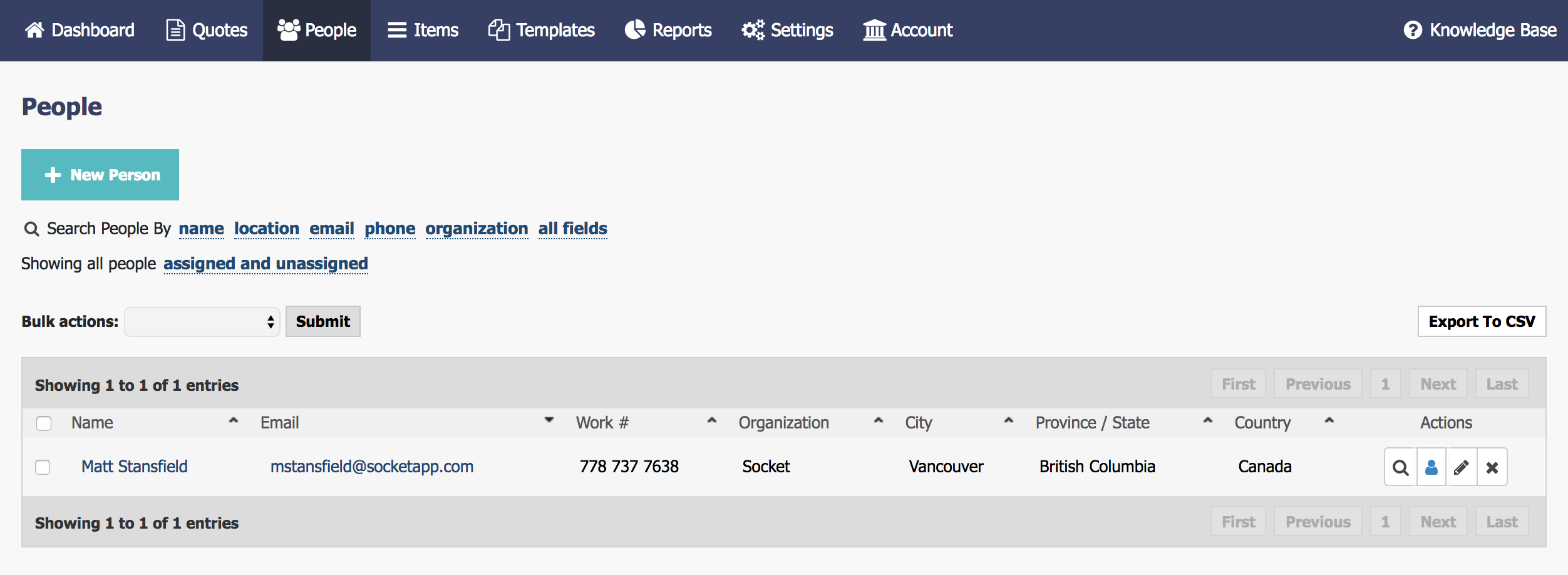Screen dimensions: 1568x575
Task: Search people by organization link
Action: [477, 229]
